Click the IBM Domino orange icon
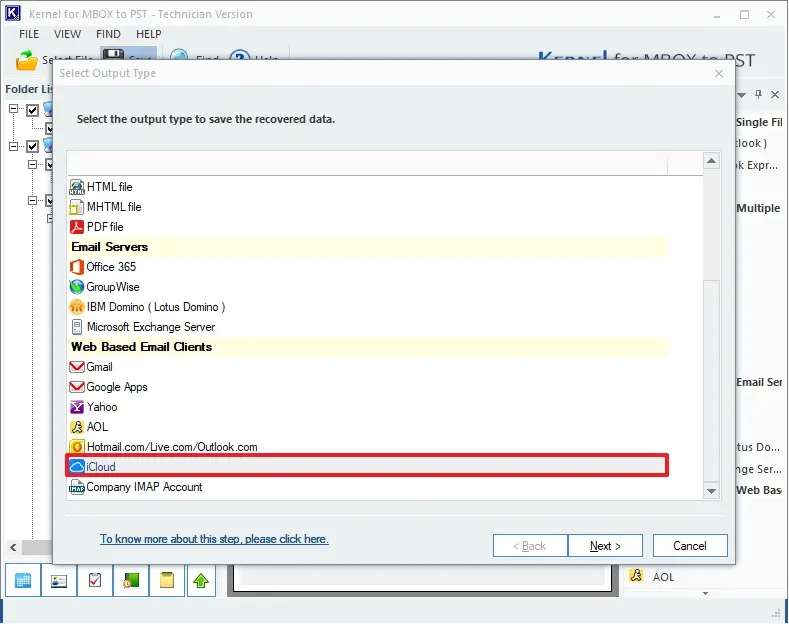This screenshot has width=789, height=624. point(76,307)
